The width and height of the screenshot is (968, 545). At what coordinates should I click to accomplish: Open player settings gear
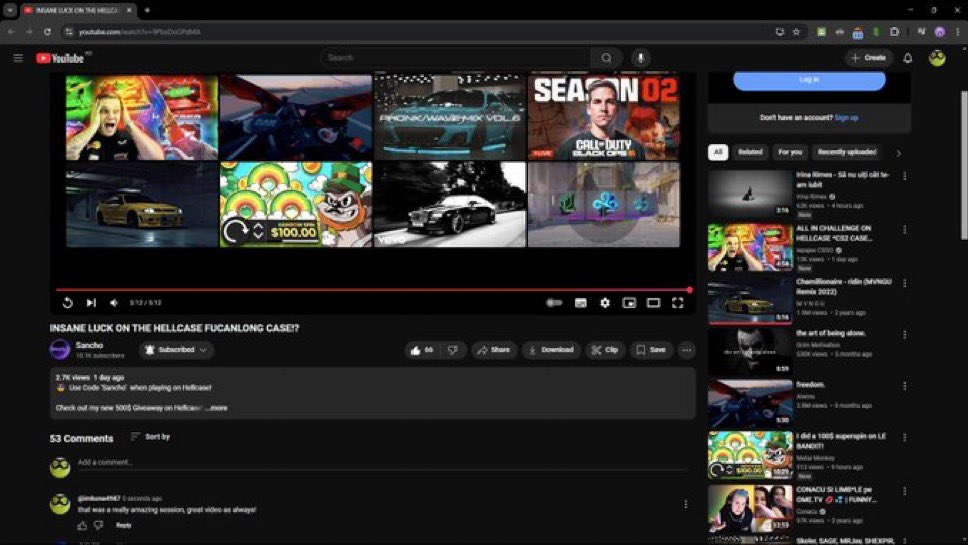tap(605, 302)
